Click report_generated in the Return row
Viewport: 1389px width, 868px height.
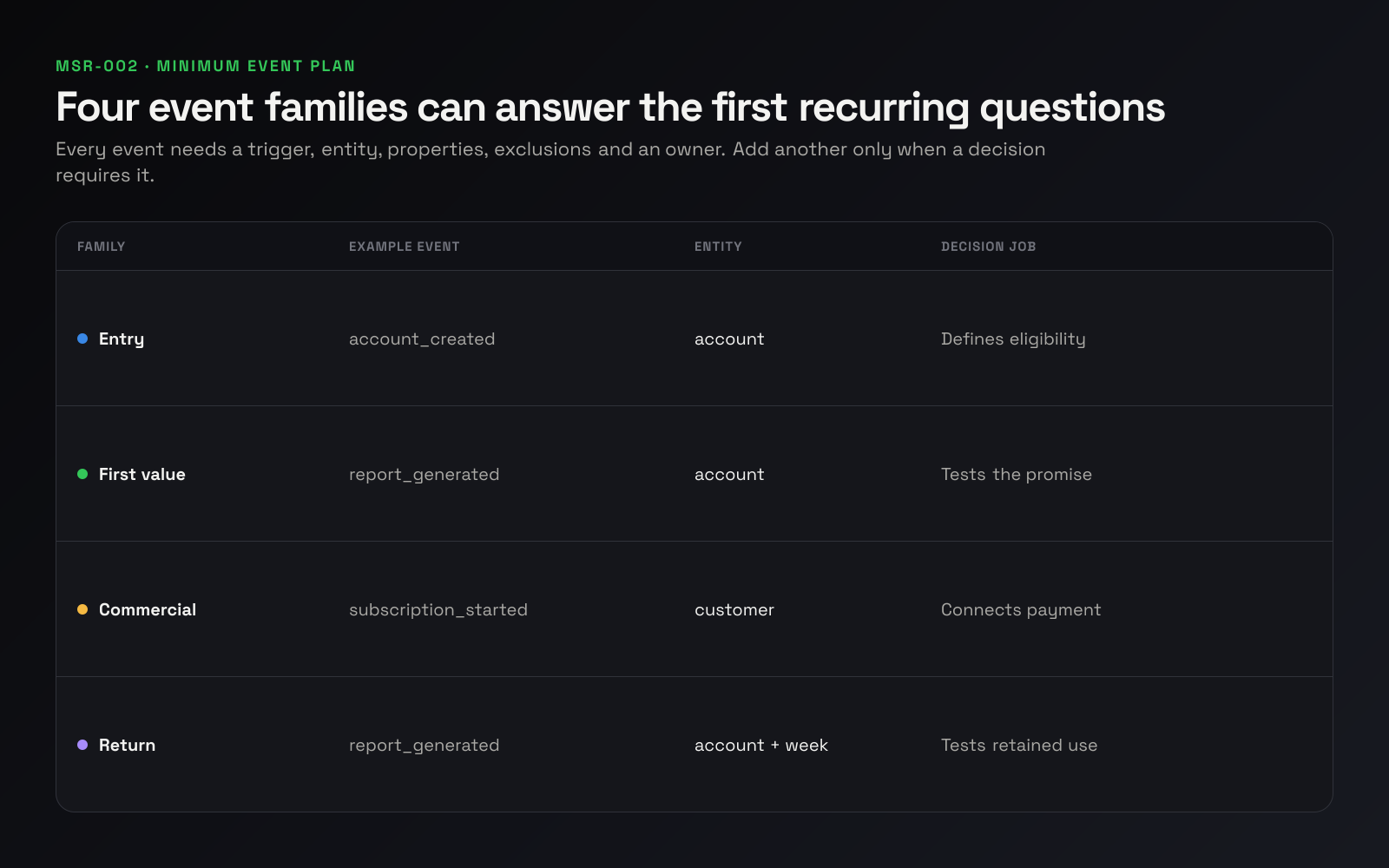click(x=424, y=746)
